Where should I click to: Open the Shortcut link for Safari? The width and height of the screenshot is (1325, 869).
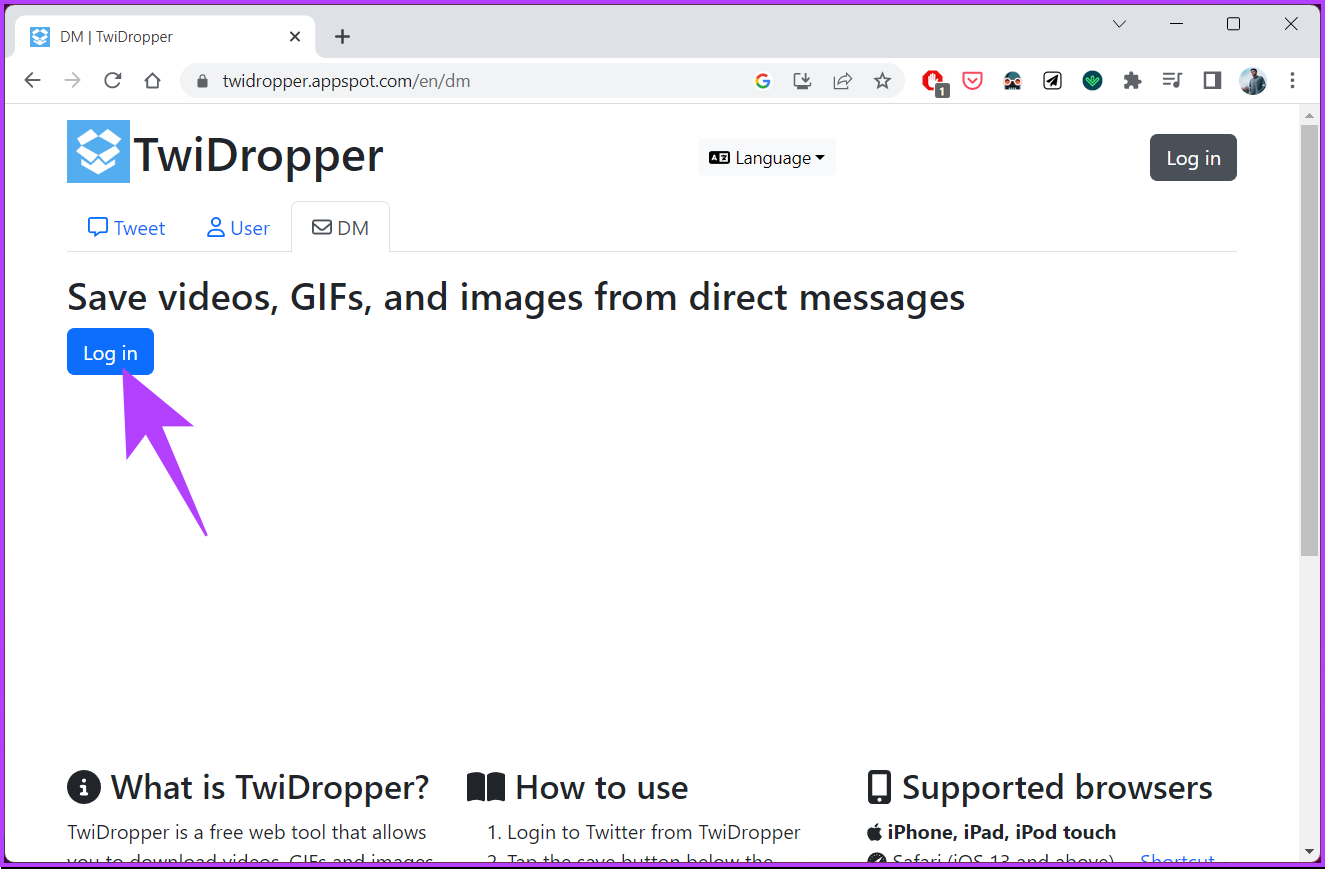point(1177,859)
